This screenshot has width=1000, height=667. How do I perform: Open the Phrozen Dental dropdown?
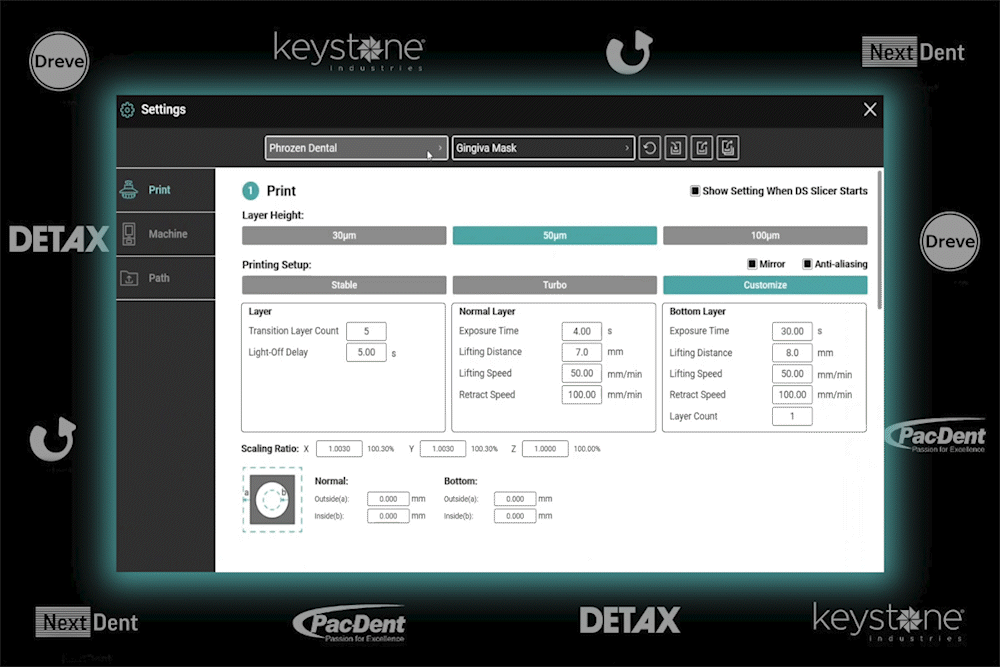pyautogui.click(x=356, y=148)
